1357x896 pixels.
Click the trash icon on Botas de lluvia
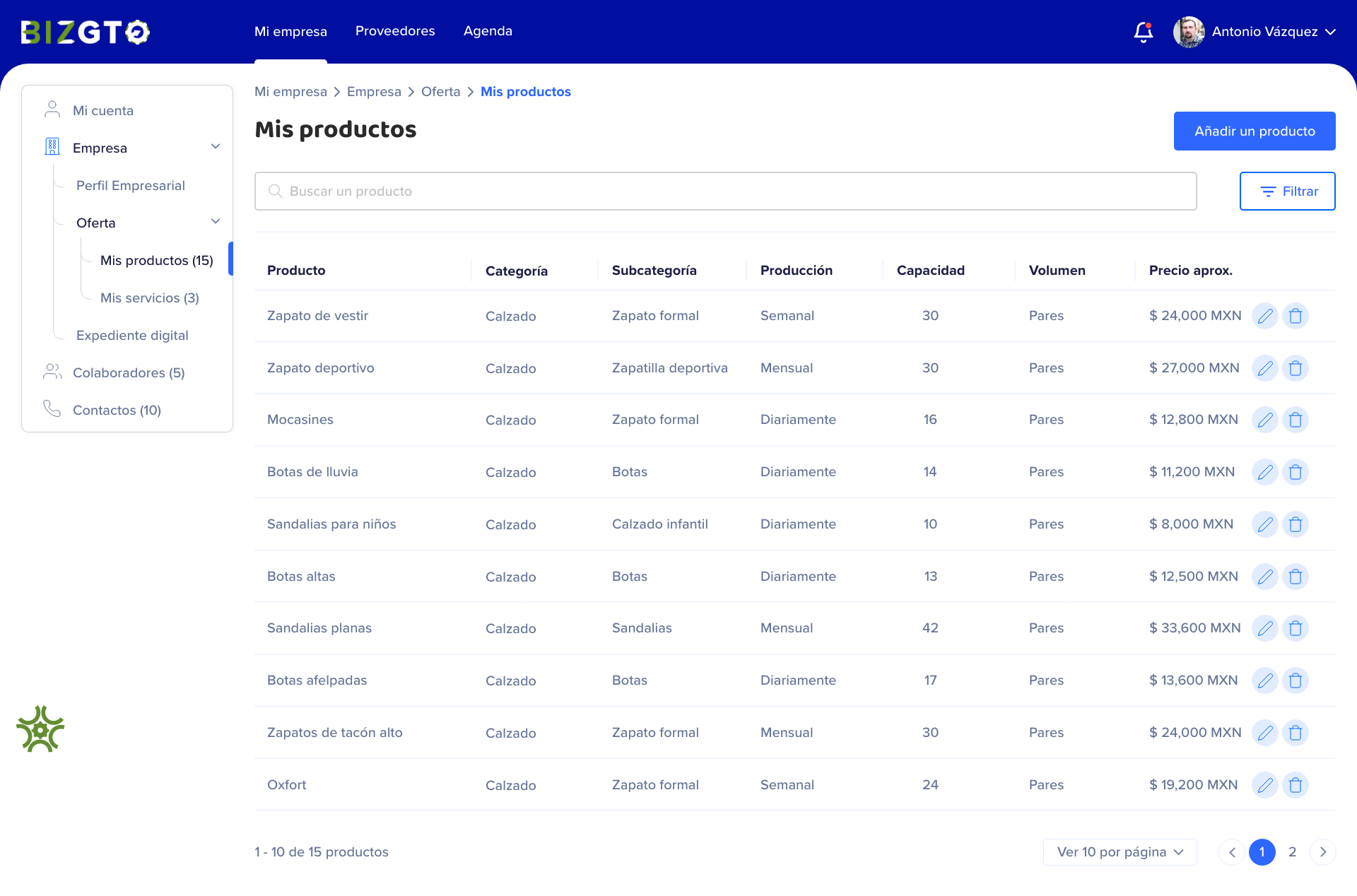pyautogui.click(x=1296, y=472)
